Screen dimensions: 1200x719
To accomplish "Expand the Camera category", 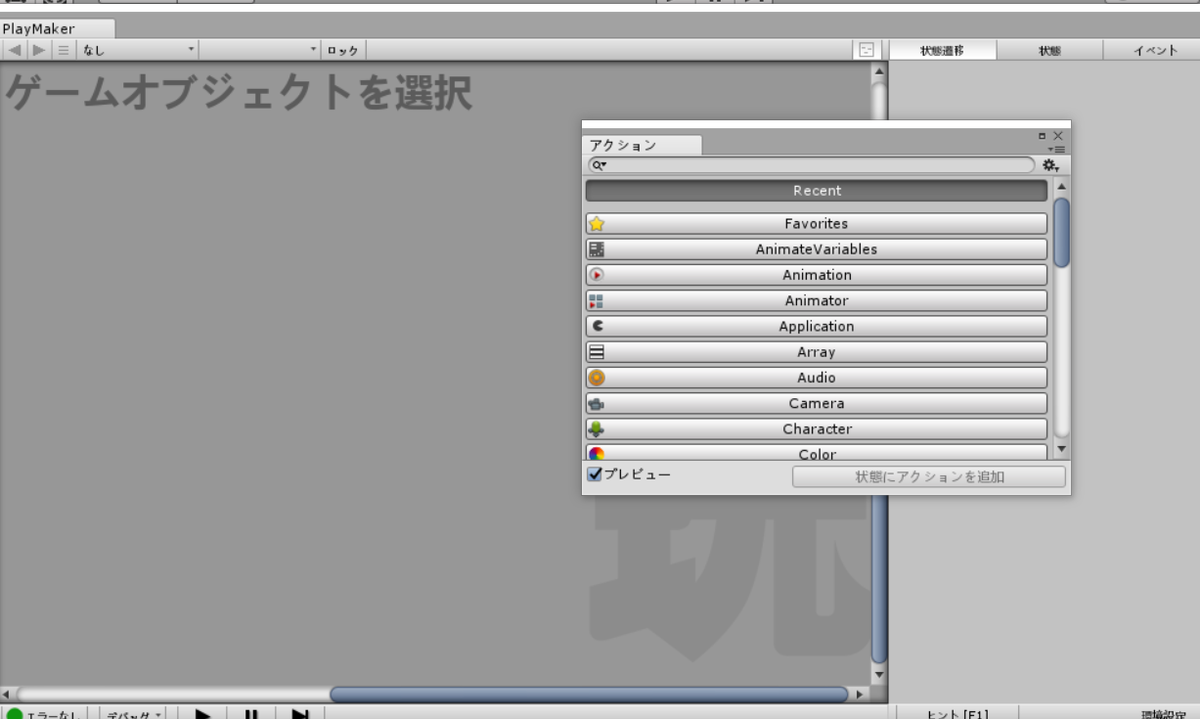I will click(x=816, y=404).
